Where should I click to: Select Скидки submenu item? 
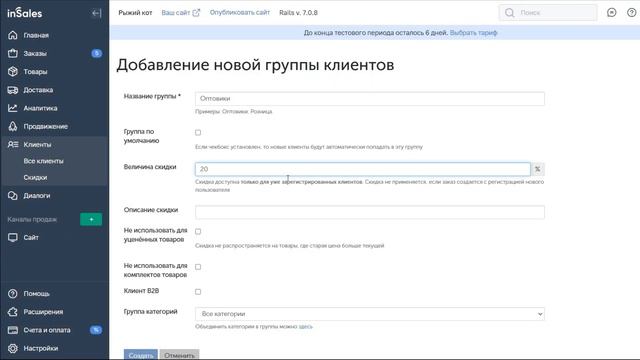[x=35, y=177]
